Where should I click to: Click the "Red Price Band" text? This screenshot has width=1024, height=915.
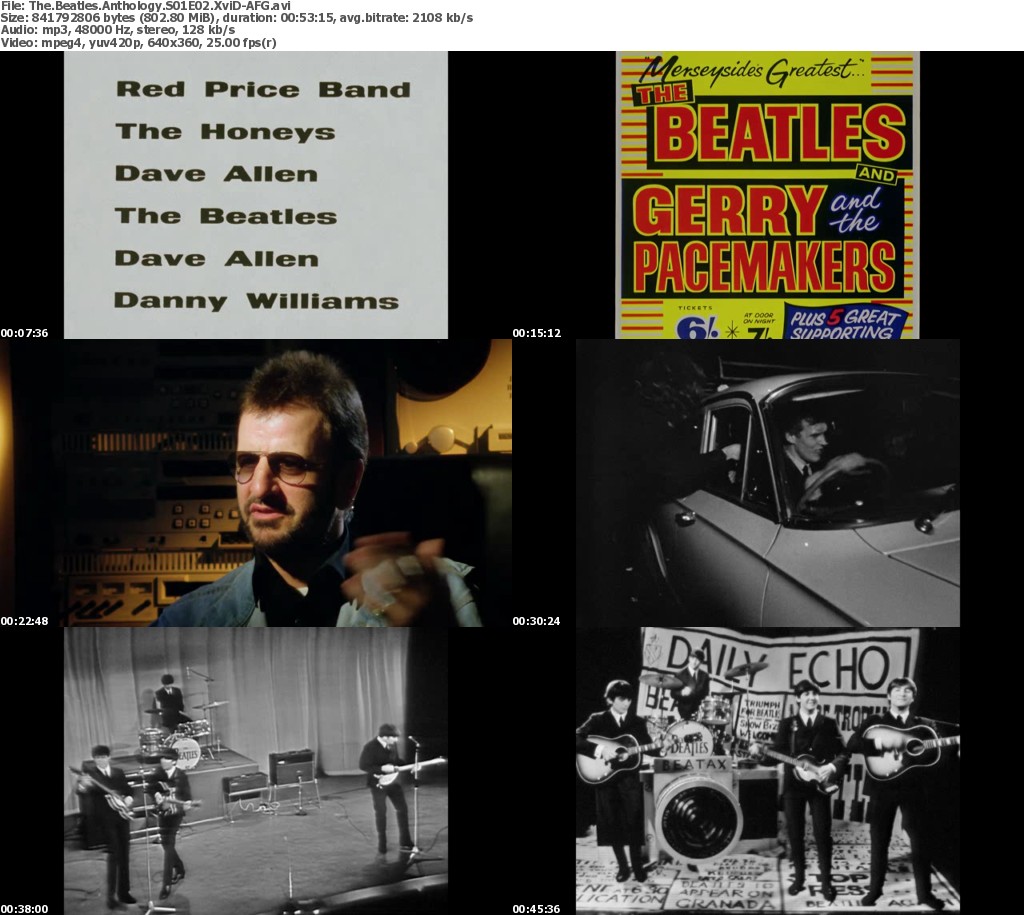[262, 89]
